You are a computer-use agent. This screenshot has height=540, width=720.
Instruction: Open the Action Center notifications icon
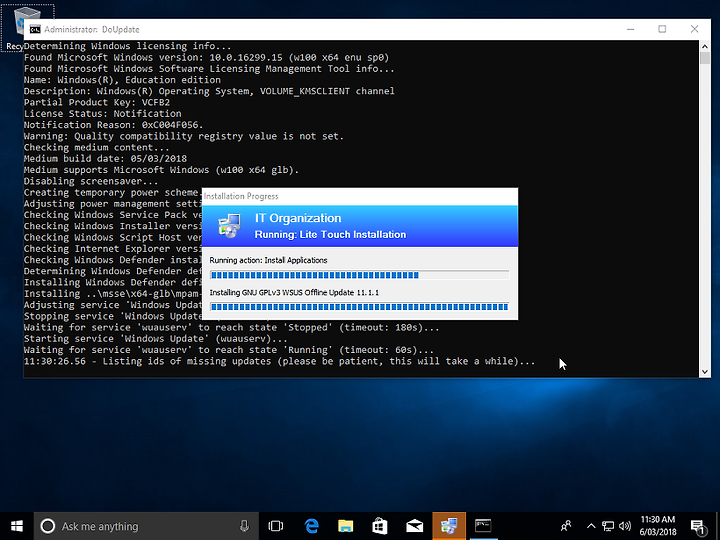698,526
